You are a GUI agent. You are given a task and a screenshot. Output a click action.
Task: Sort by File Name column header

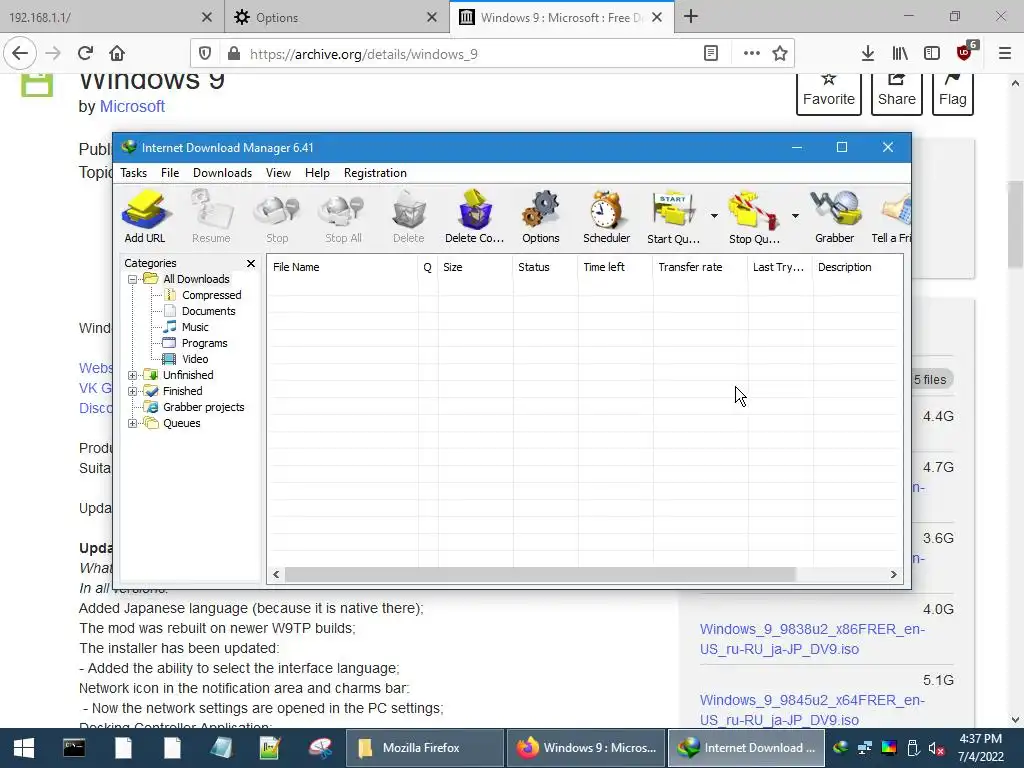(x=342, y=267)
